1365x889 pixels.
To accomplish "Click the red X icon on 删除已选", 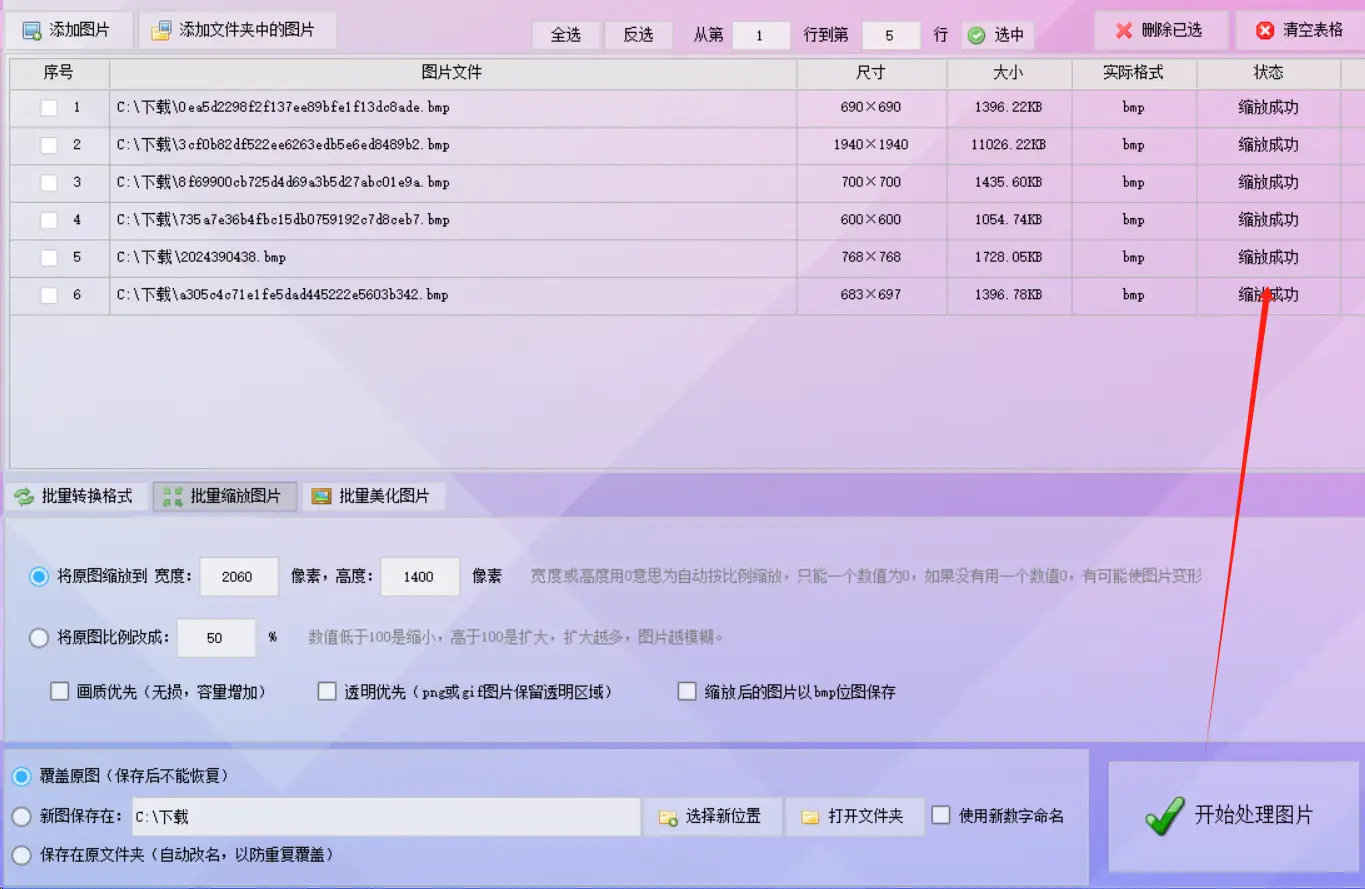I will coord(1124,31).
